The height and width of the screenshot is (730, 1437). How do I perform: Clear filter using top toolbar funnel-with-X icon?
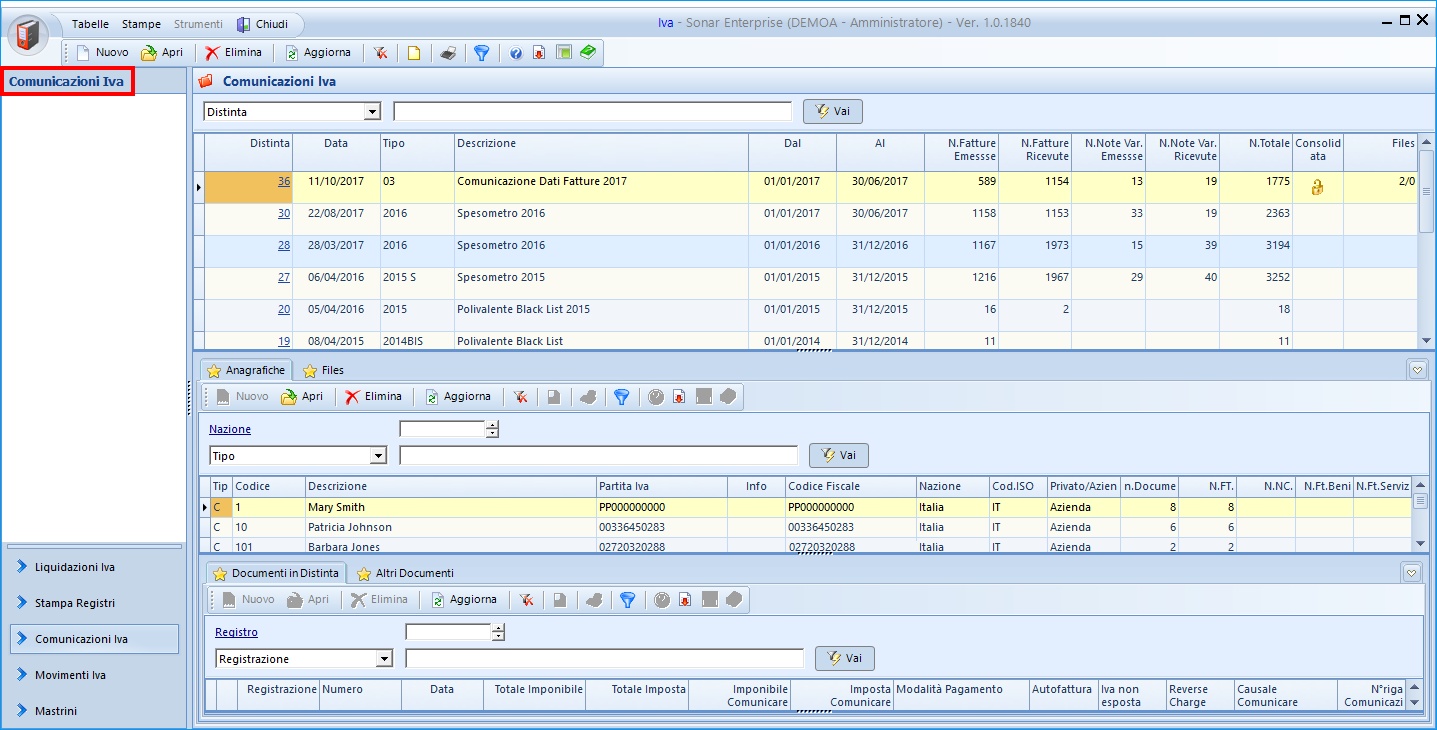point(380,53)
